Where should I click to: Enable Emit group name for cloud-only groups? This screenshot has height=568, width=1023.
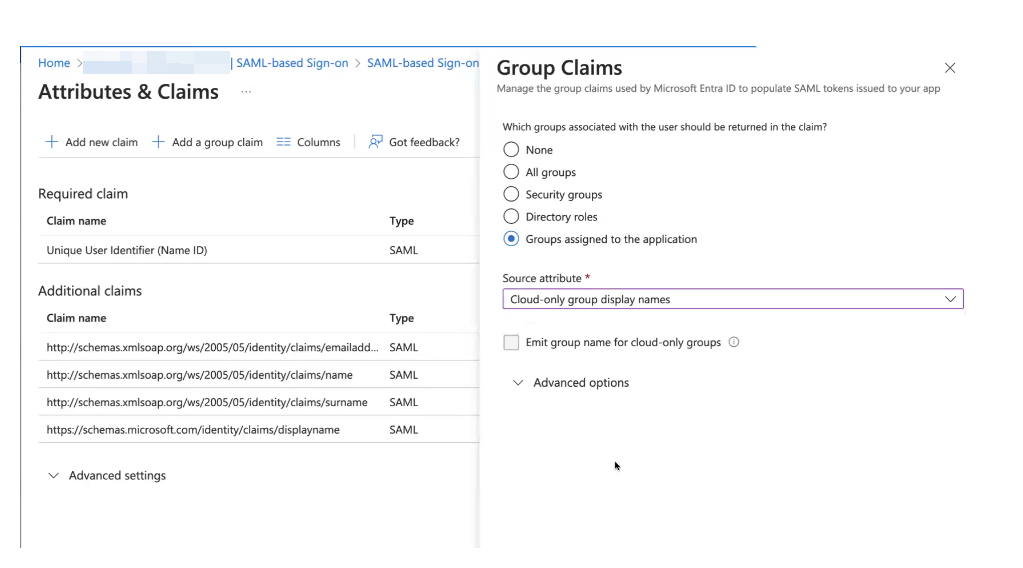[x=511, y=342]
